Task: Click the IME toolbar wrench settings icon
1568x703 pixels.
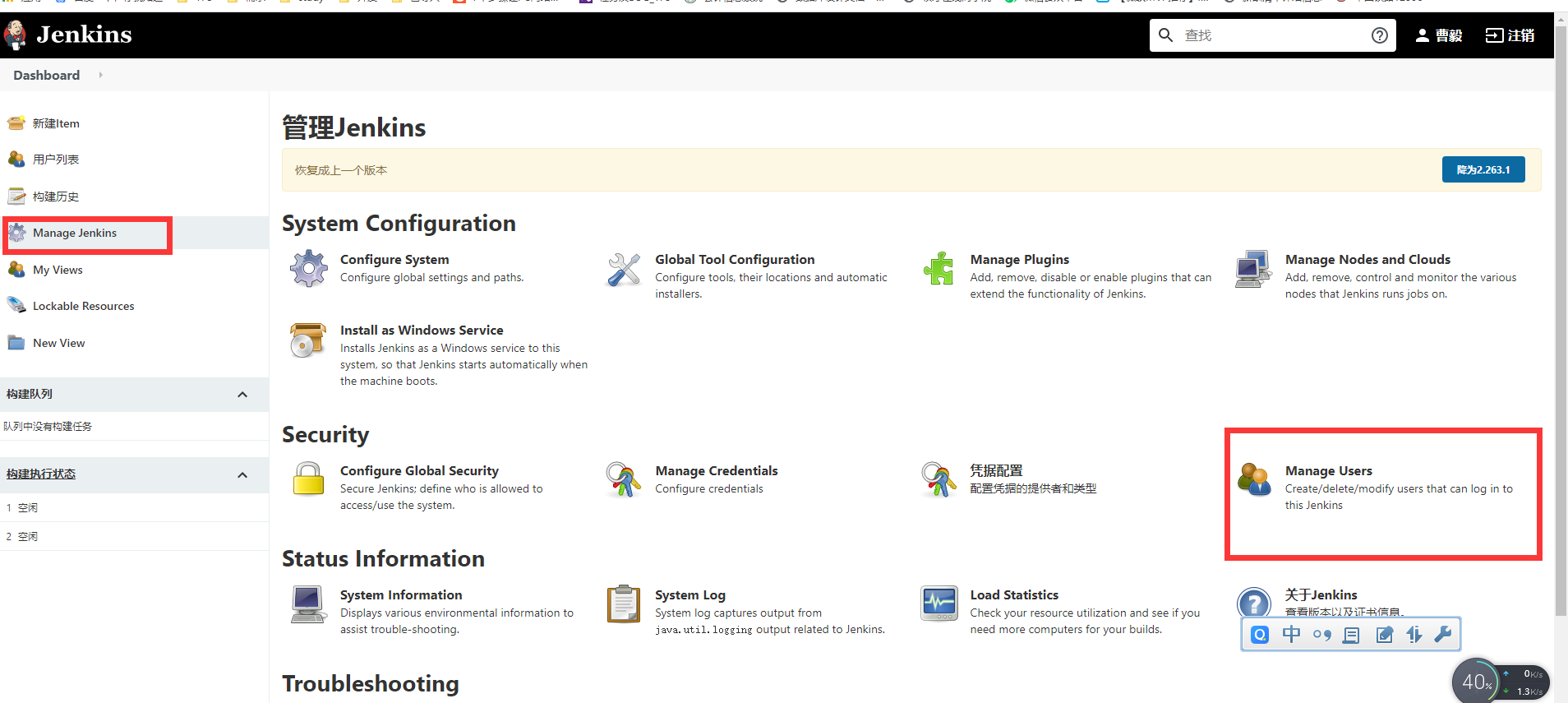Action: pos(1443,634)
